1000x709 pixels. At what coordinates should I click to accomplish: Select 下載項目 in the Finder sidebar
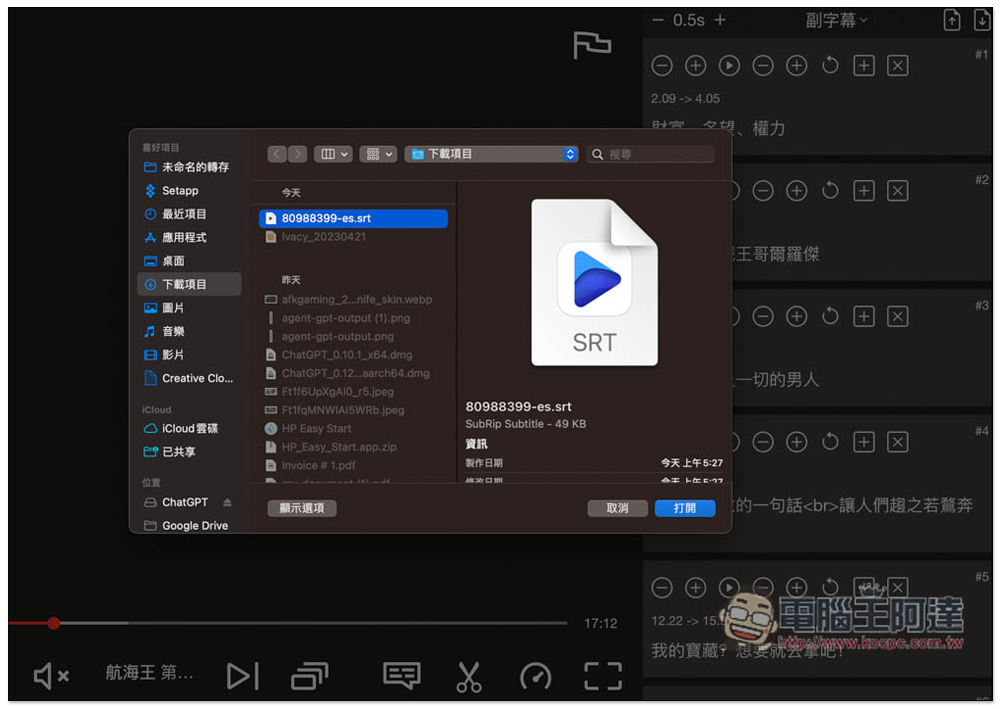[189, 284]
